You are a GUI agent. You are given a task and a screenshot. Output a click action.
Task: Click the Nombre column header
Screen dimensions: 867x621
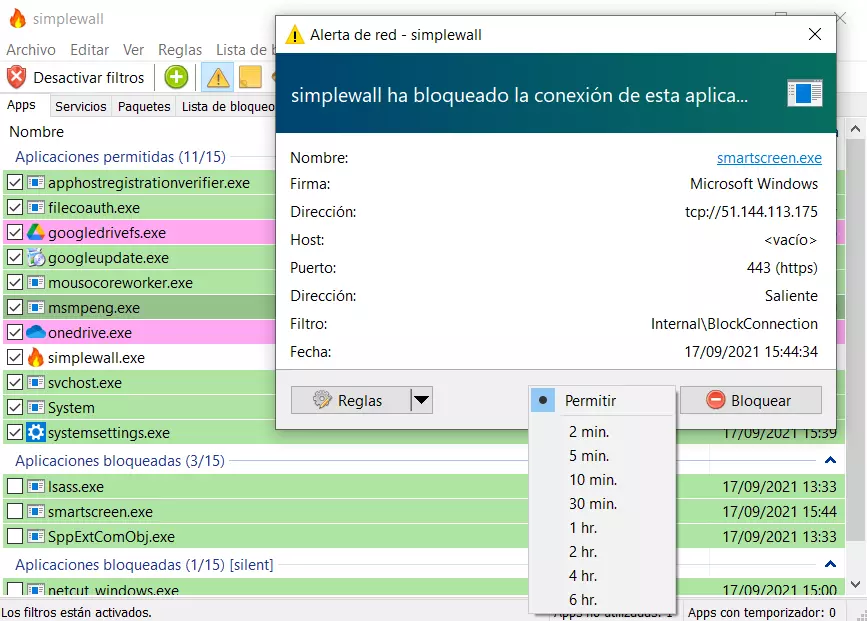[36, 132]
